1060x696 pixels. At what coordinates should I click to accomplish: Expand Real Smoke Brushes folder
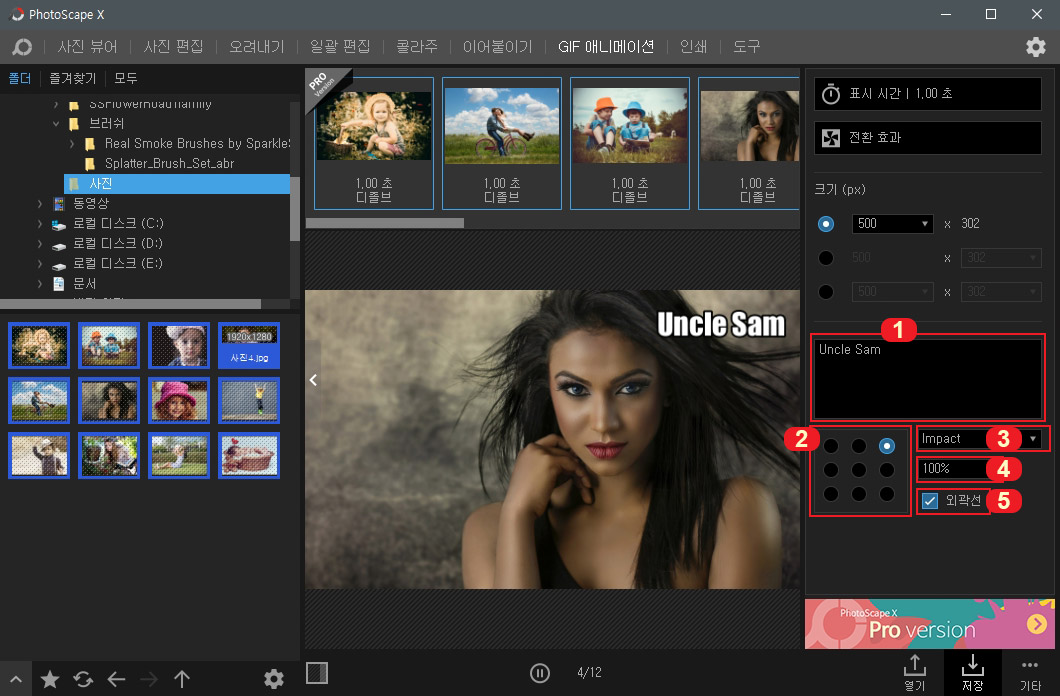[72, 144]
